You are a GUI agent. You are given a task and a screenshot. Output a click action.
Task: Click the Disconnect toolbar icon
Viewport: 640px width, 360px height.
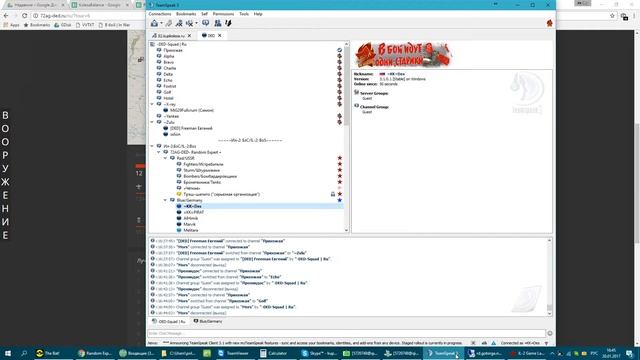169,23
